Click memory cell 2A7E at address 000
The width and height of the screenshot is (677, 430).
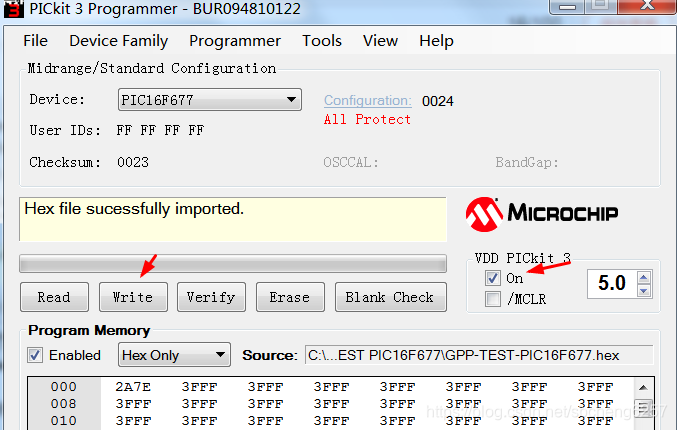[133, 387]
